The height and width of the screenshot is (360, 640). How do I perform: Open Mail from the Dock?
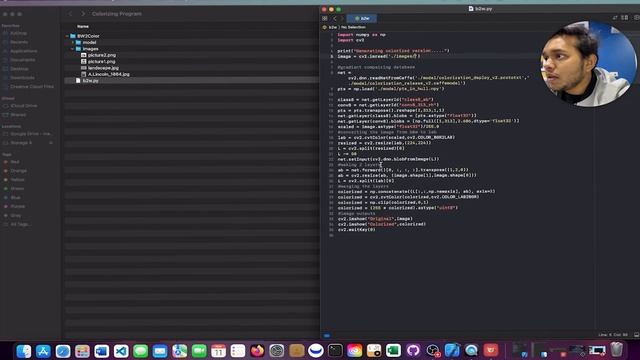(x=160, y=351)
